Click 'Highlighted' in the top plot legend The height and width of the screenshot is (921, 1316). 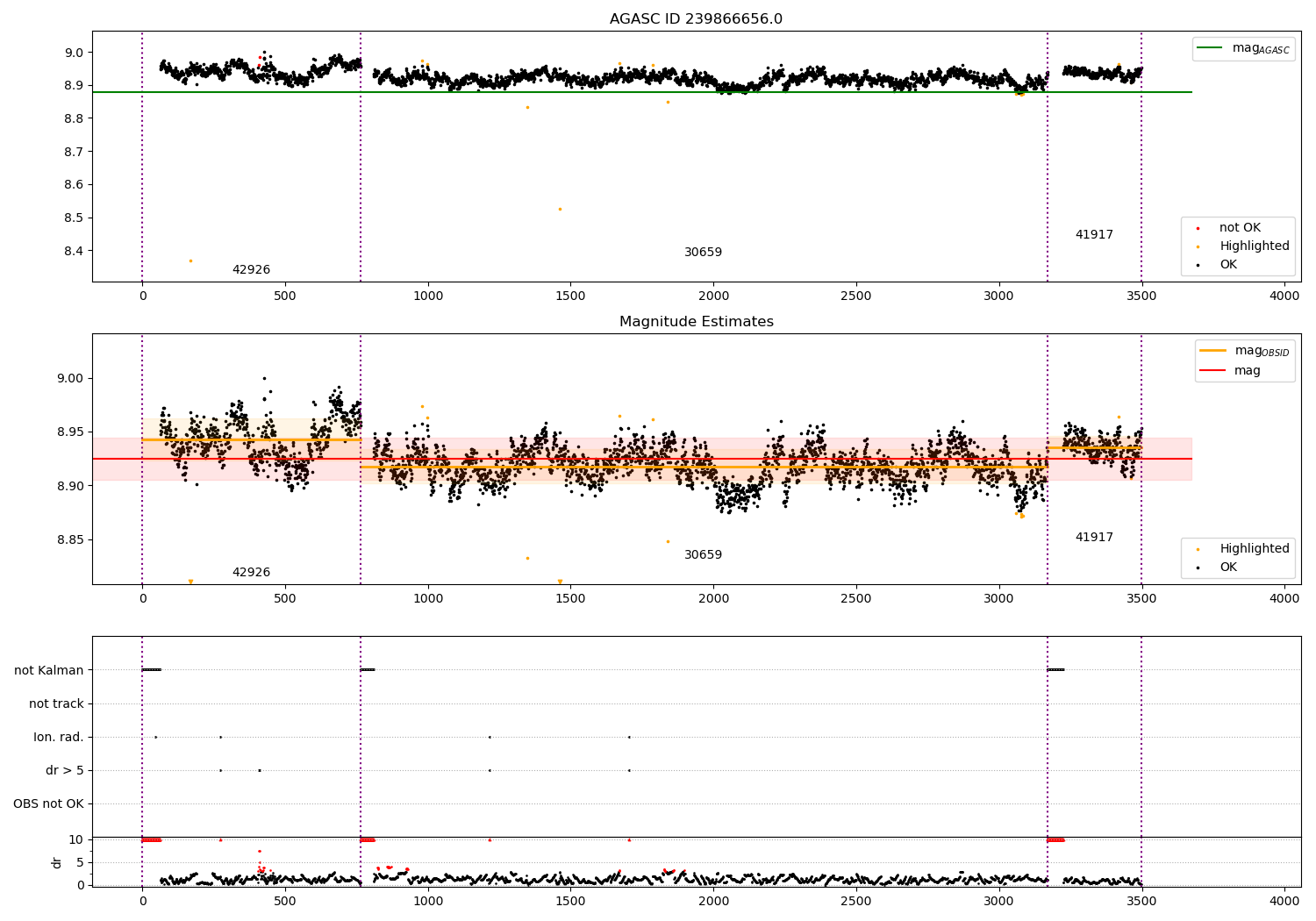(1255, 246)
